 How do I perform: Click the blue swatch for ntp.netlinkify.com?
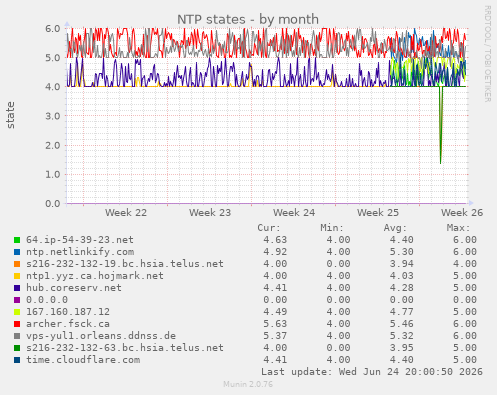coord(17,252)
